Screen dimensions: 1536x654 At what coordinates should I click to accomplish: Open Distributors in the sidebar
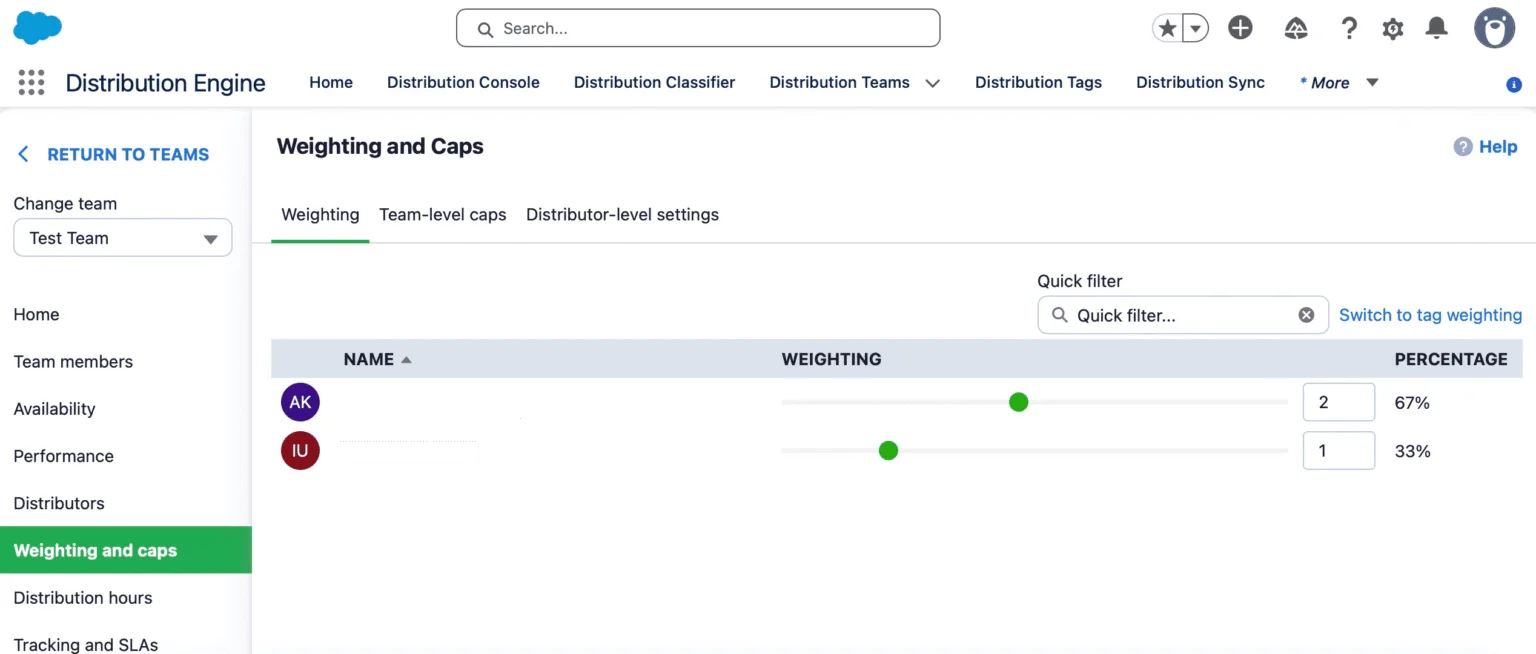59,503
